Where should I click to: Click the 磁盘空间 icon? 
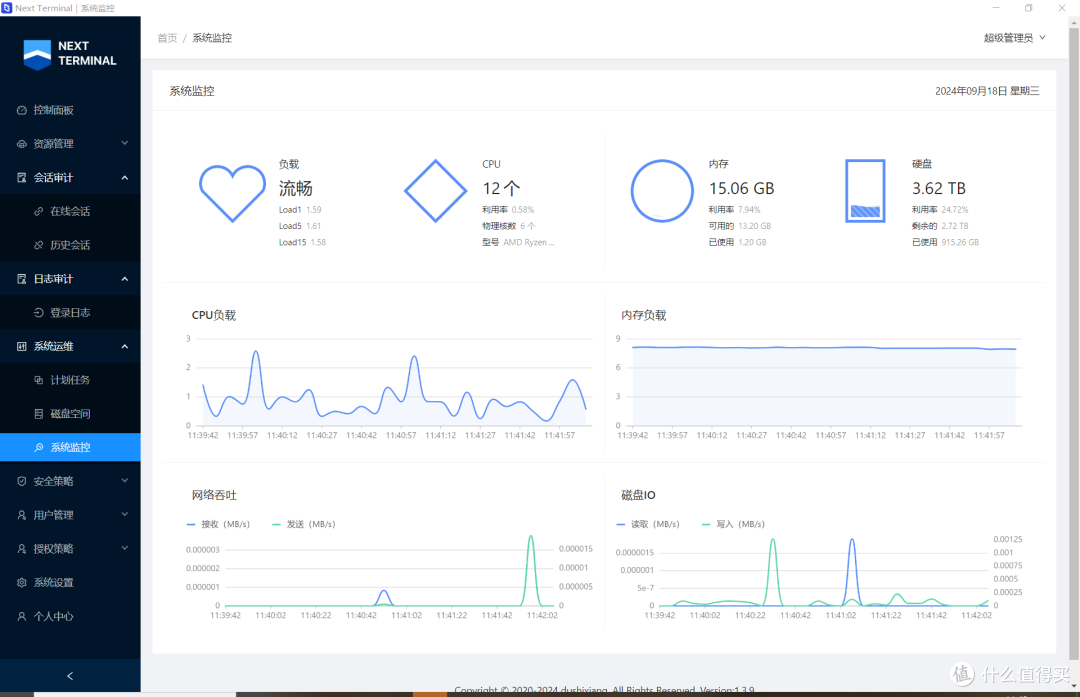pos(39,414)
